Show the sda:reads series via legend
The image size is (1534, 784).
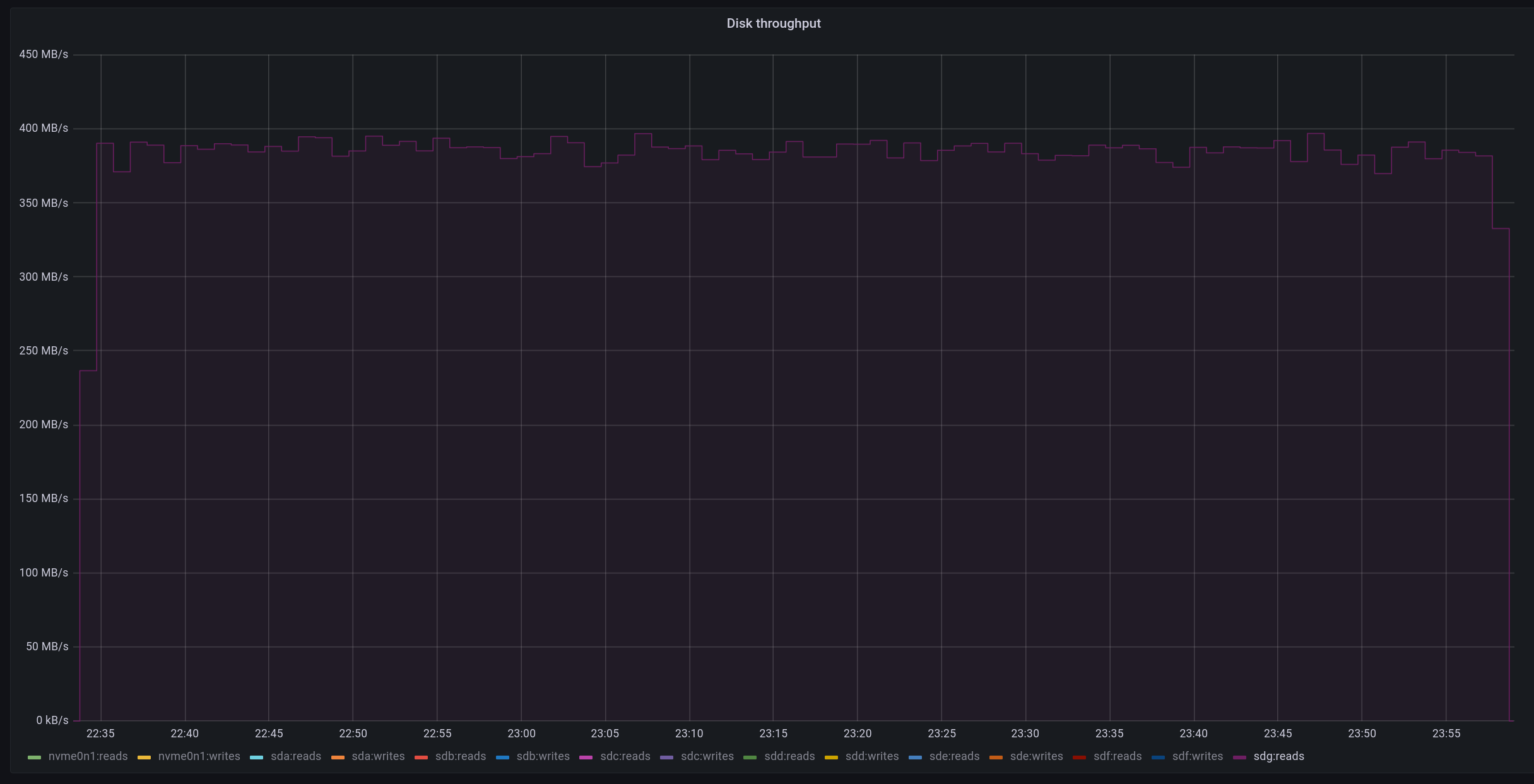(x=295, y=756)
